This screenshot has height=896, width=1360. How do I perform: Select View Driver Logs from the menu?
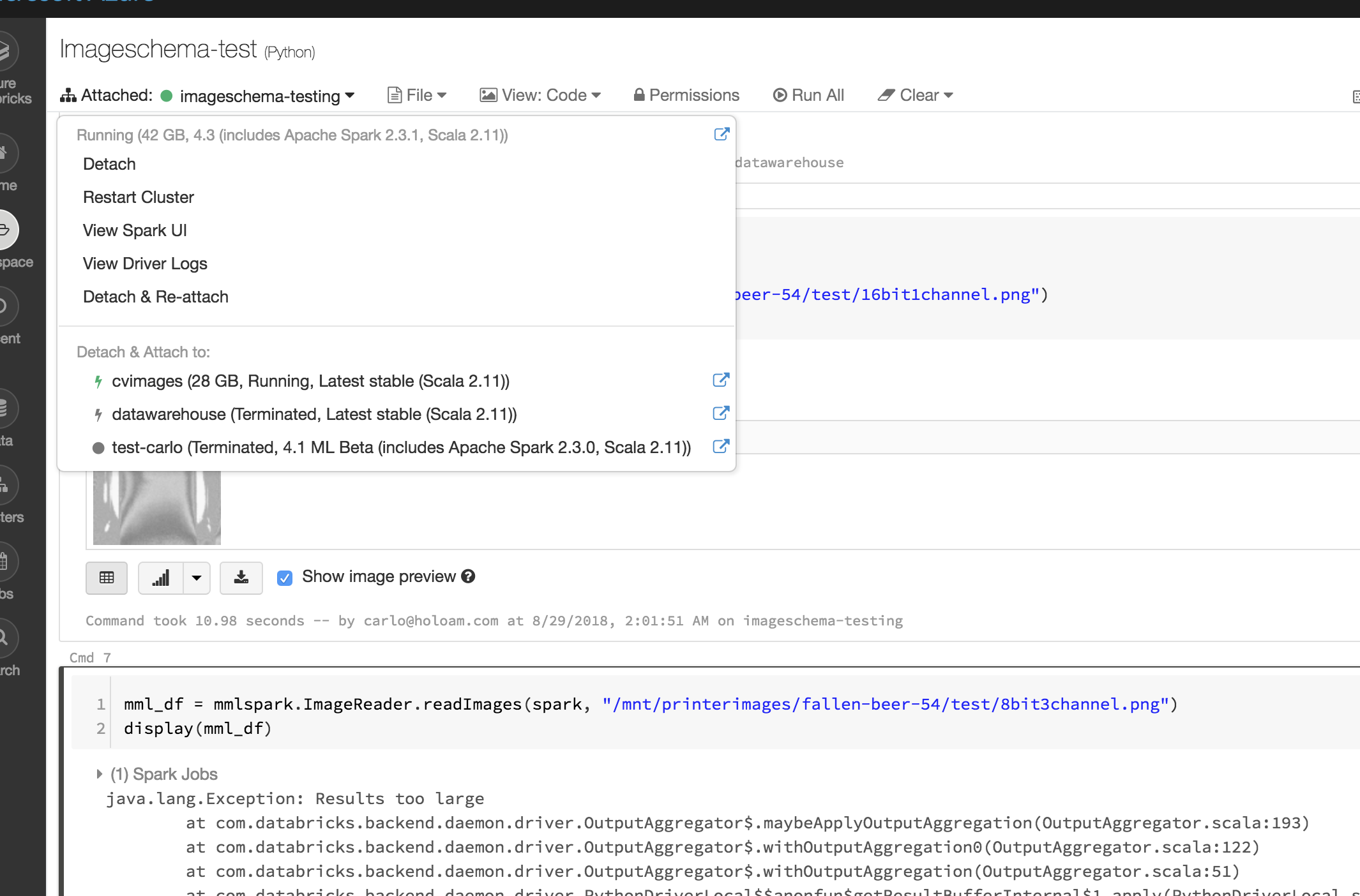[x=144, y=264]
